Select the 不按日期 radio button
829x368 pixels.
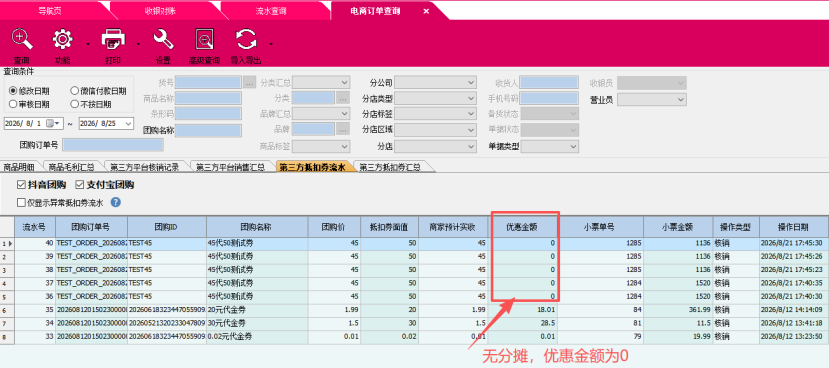coord(75,104)
